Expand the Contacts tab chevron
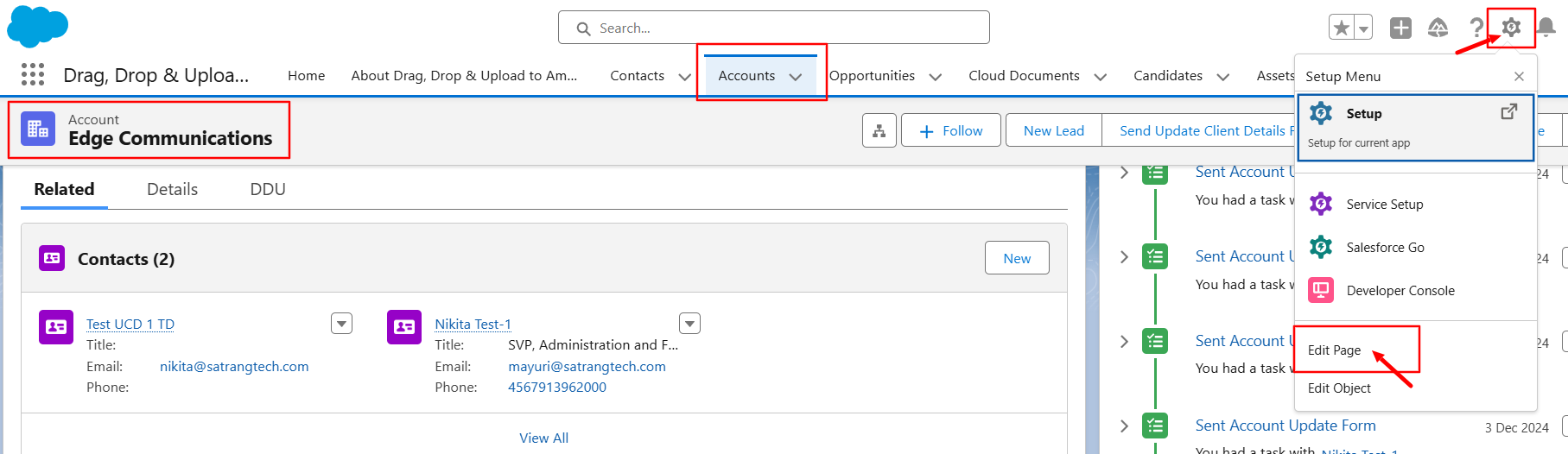Screen dimensions: 1568x454 tap(685, 77)
